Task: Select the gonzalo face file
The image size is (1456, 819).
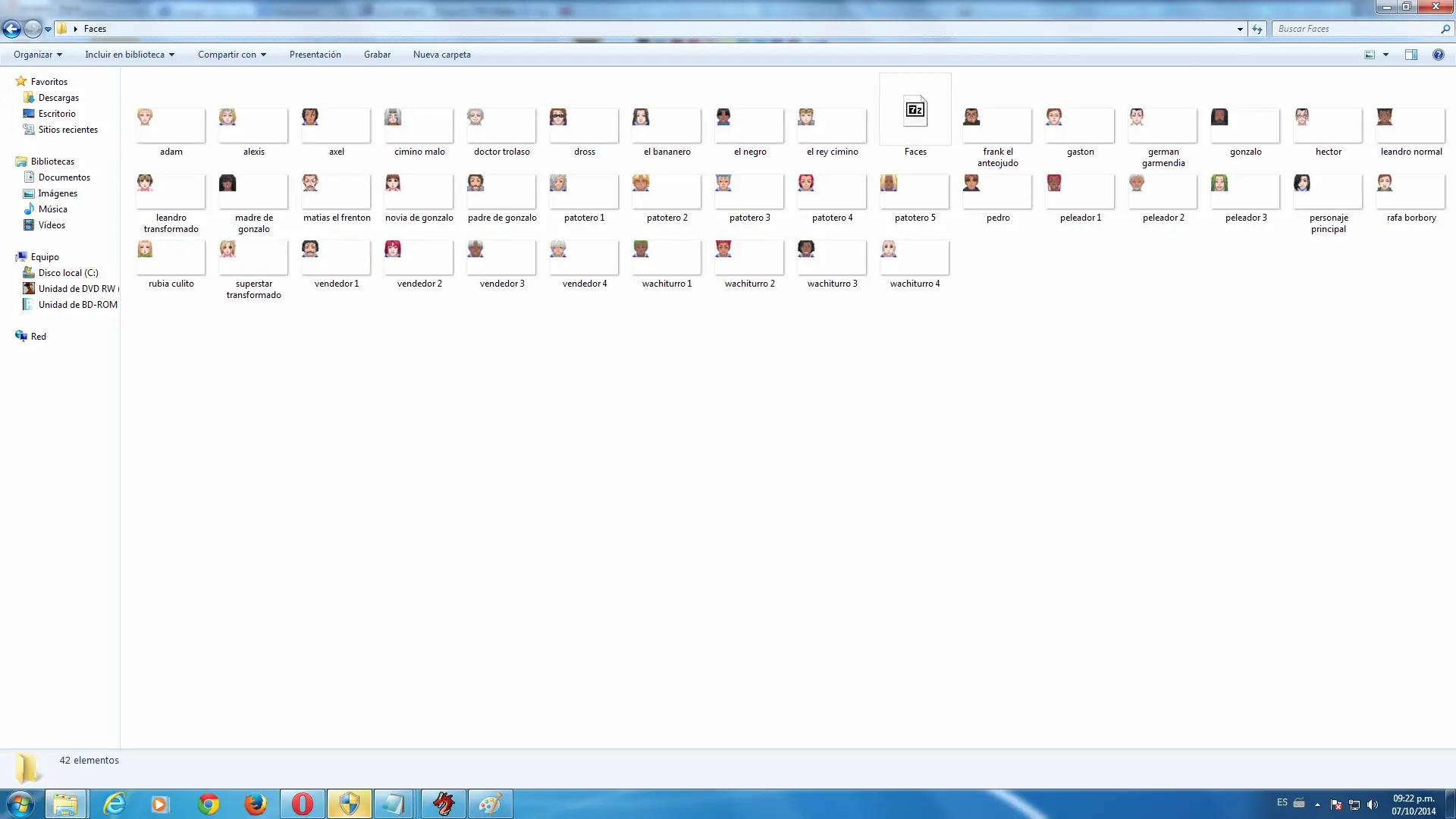Action: pyautogui.click(x=1246, y=126)
